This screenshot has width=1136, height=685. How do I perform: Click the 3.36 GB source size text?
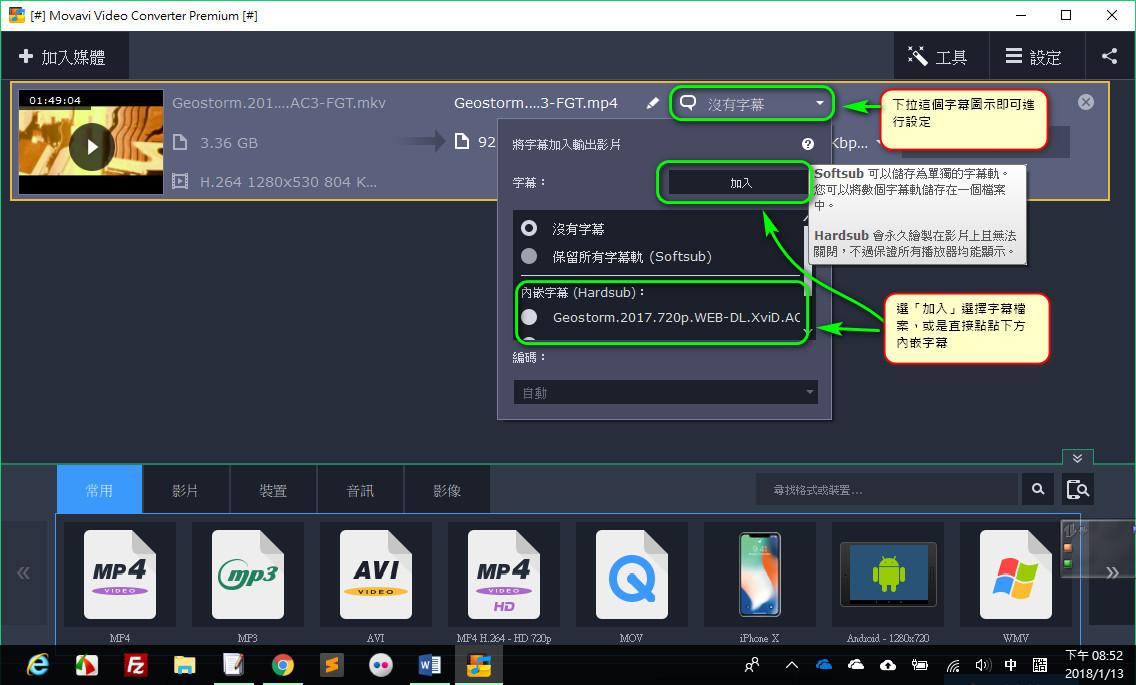pos(229,143)
